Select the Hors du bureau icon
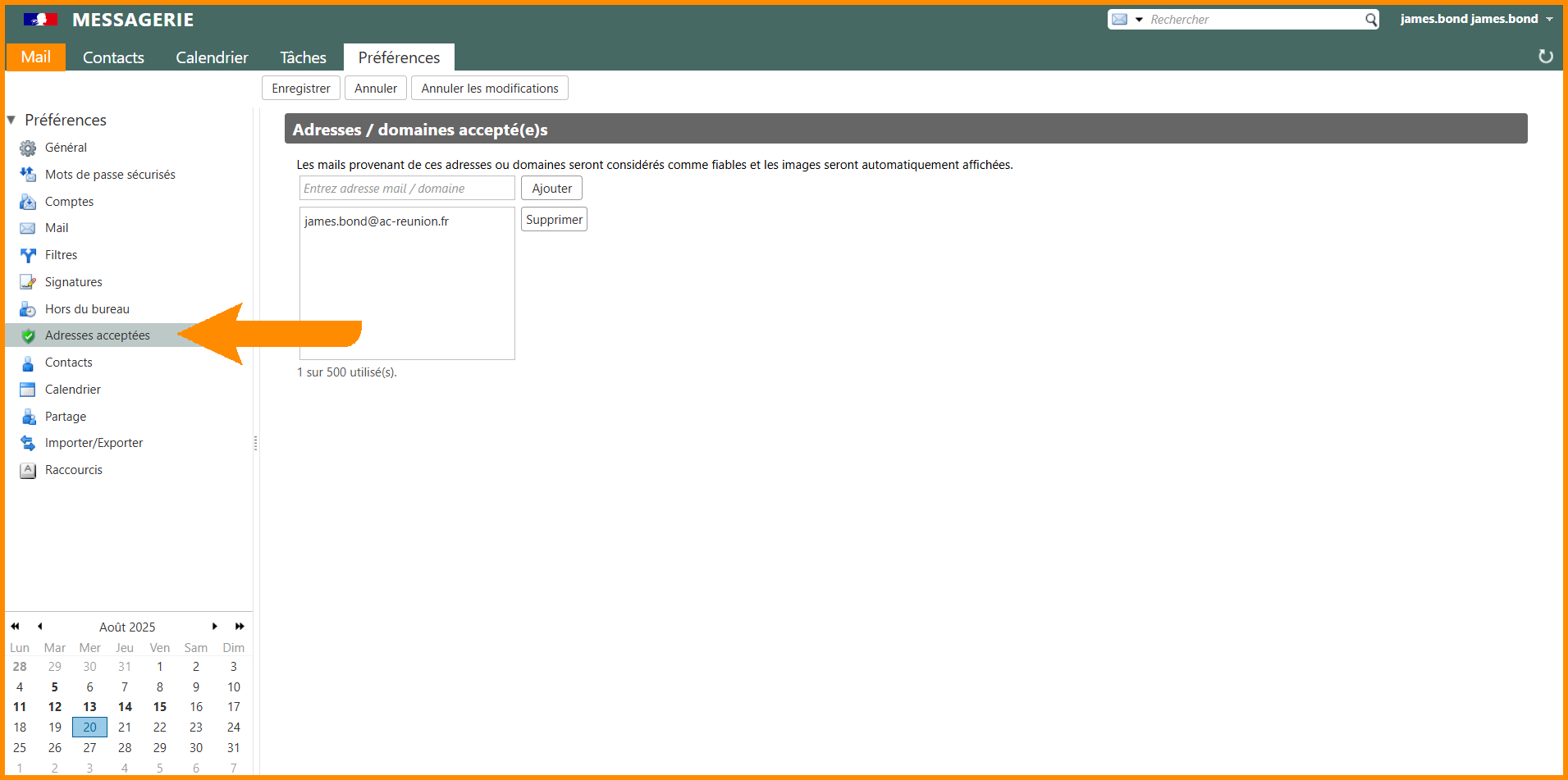The height and width of the screenshot is (780, 1568). point(28,309)
